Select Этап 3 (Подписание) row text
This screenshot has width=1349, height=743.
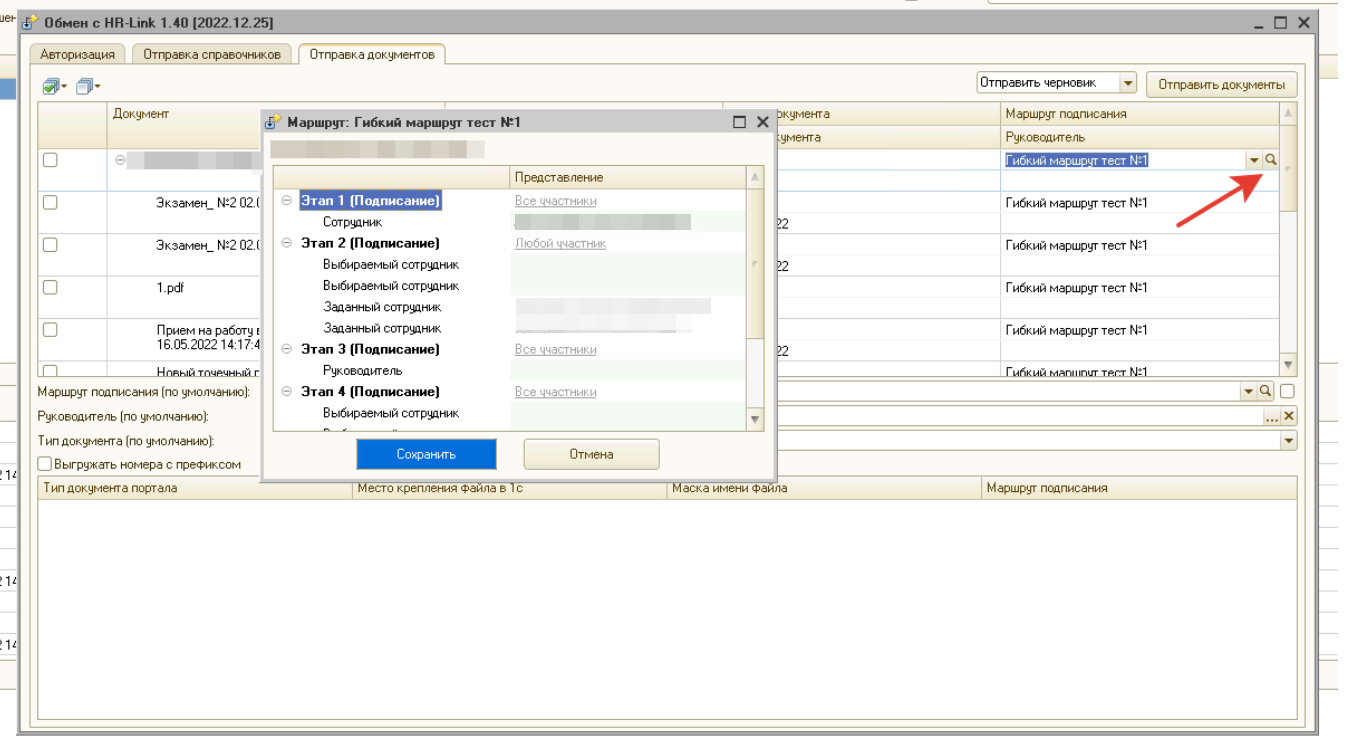pyautogui.click(x=370, y=349)
